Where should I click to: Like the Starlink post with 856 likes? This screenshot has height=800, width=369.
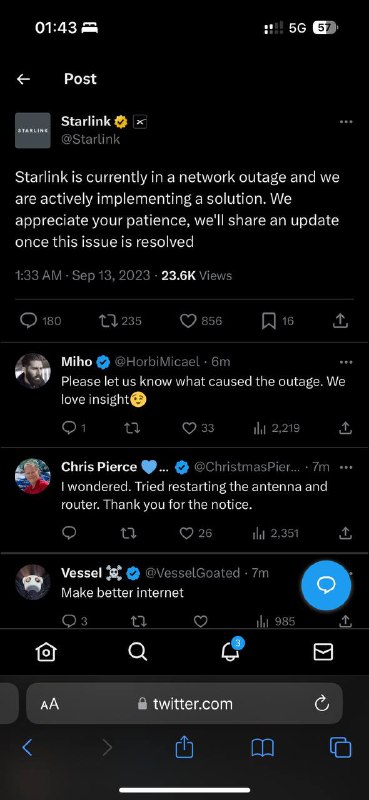(188, 320)
